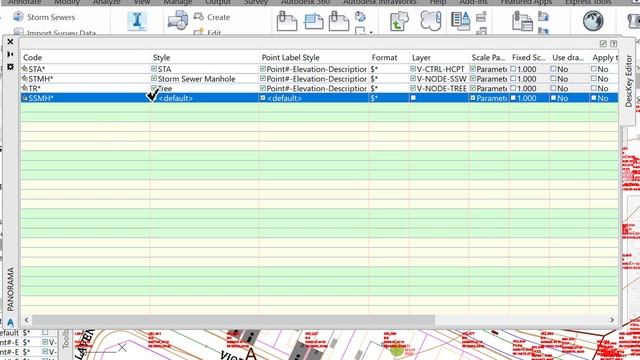The height and width of the screenshot is (360, 640).
Task: Toggle Layer checkbox for V-NODE-SSW
Action: pos(413,78)
